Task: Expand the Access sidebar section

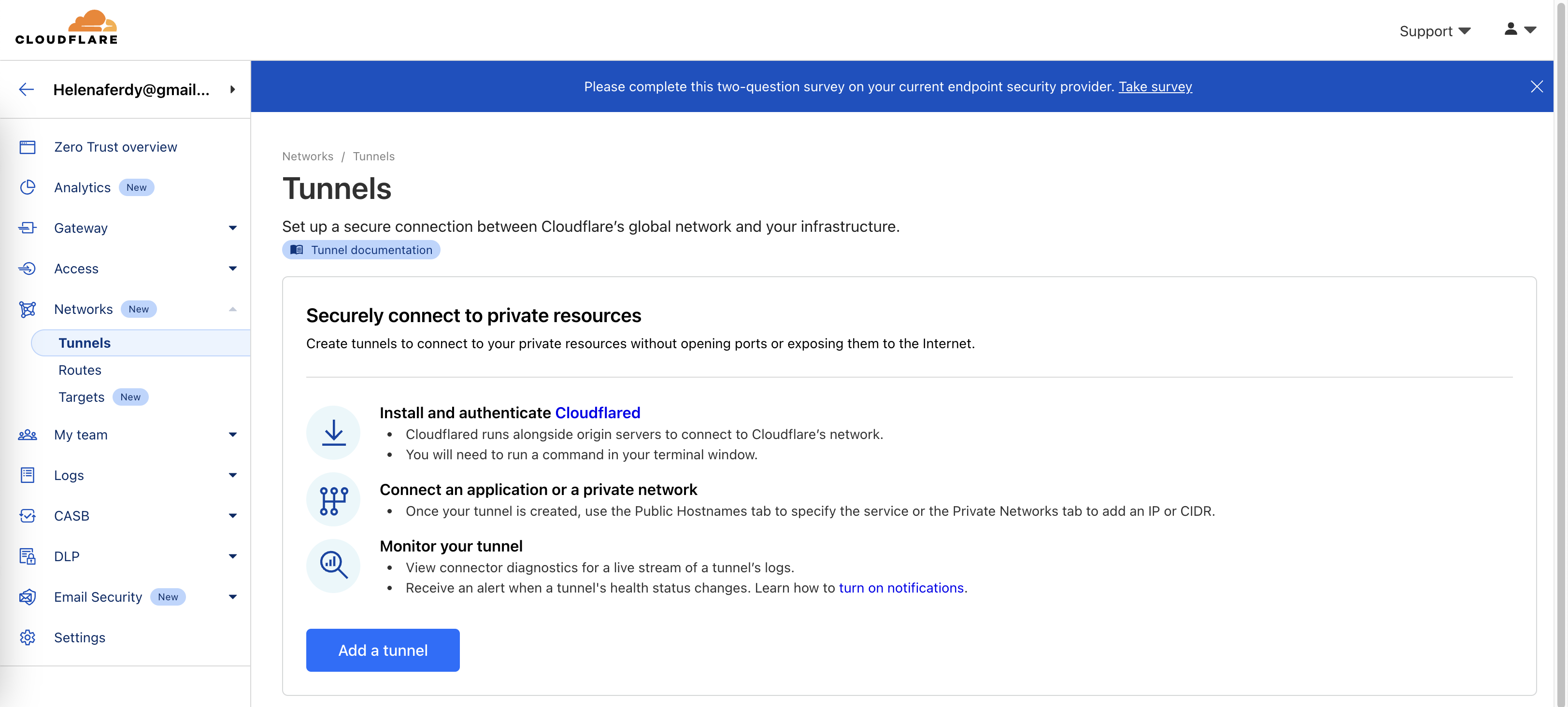Action: coord(232,269)
